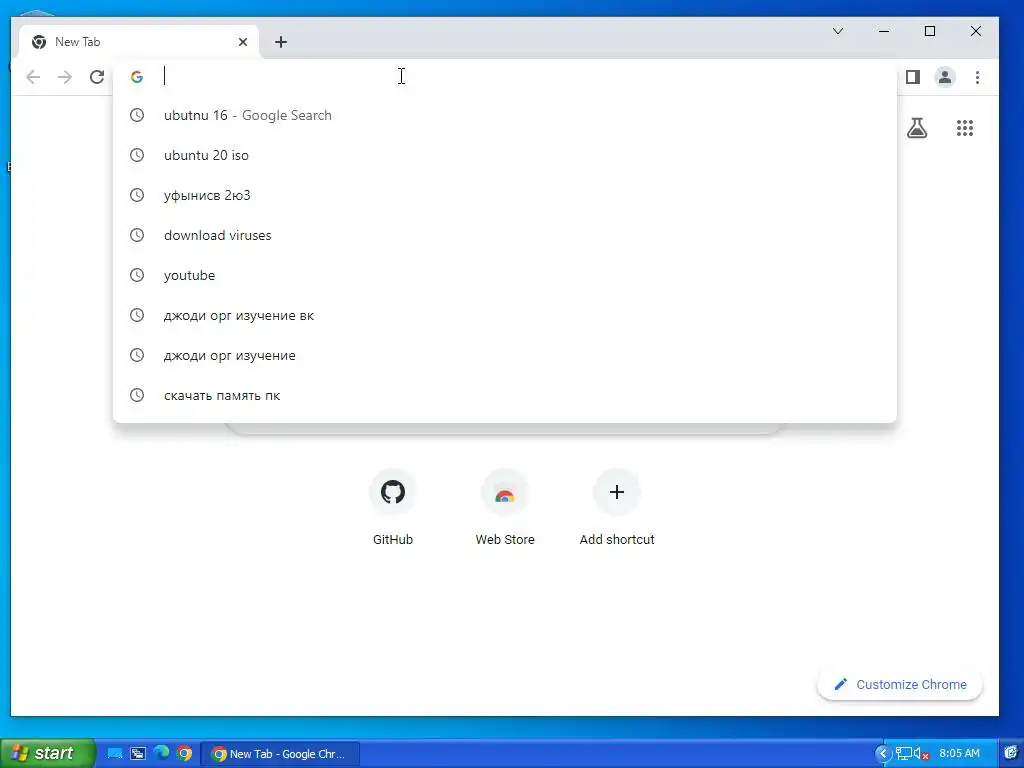This screenshot has width=1024, height=768.
Task: Click the second quick launch window icon
Action: pos(138,754)
